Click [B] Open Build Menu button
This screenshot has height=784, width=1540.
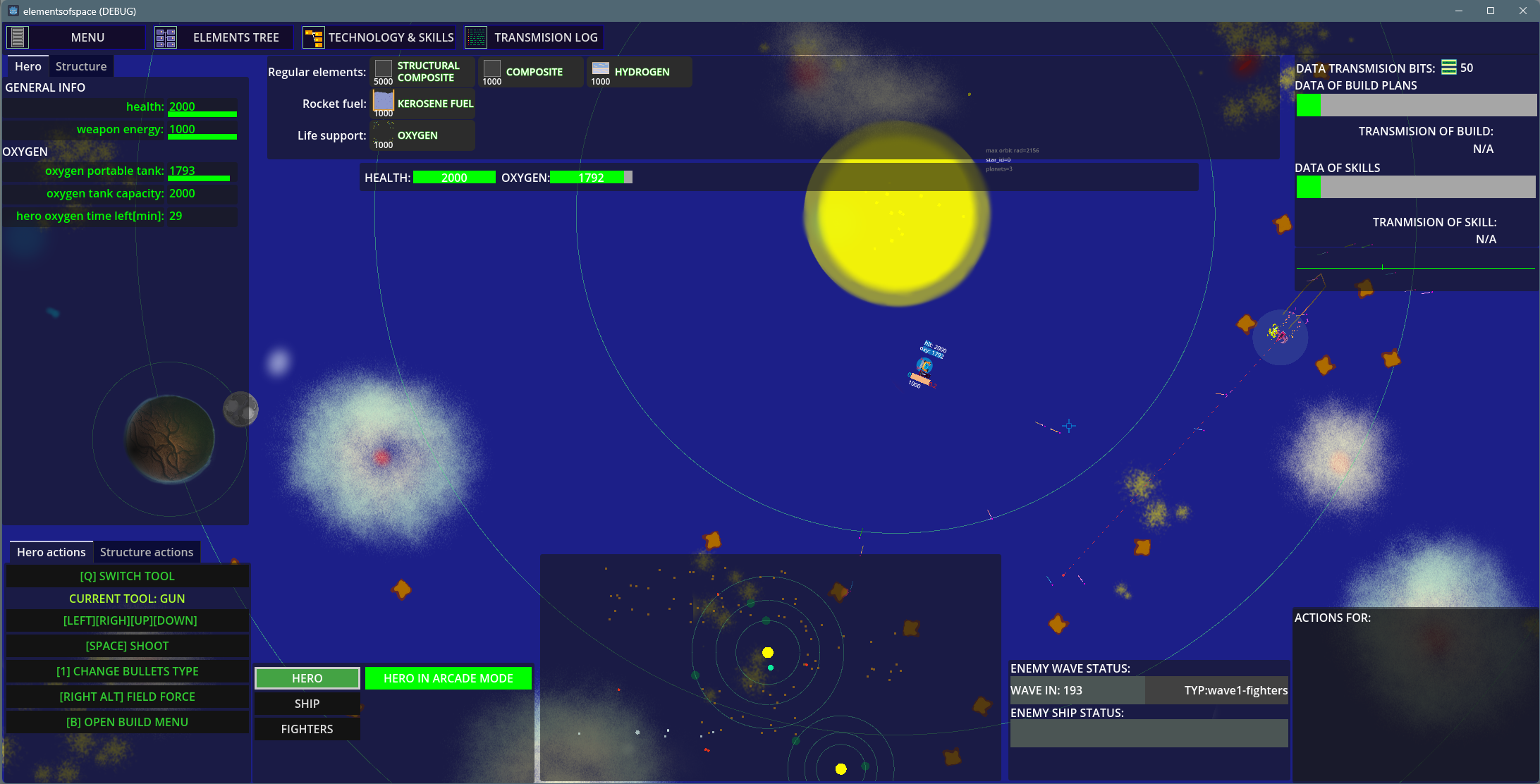[127, 722]
